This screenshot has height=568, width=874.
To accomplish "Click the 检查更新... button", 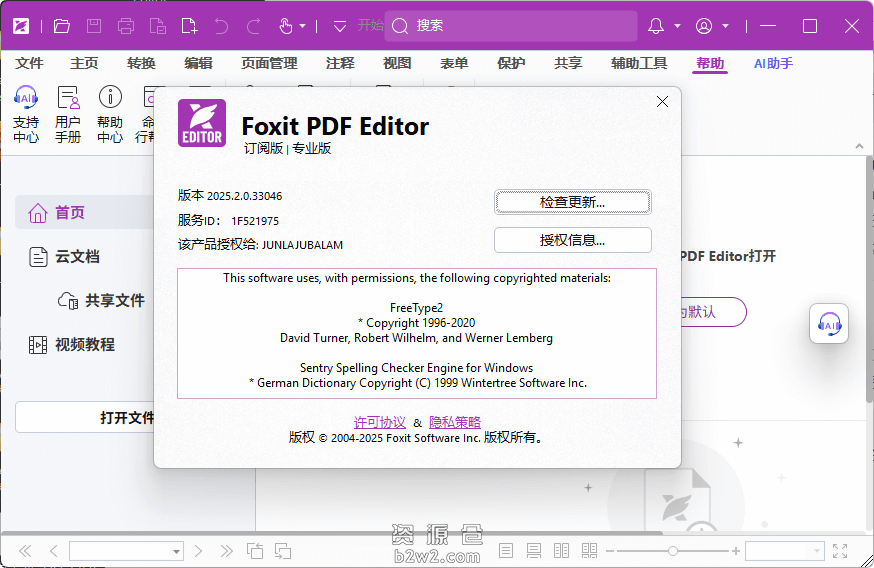I will coord(572,202).
